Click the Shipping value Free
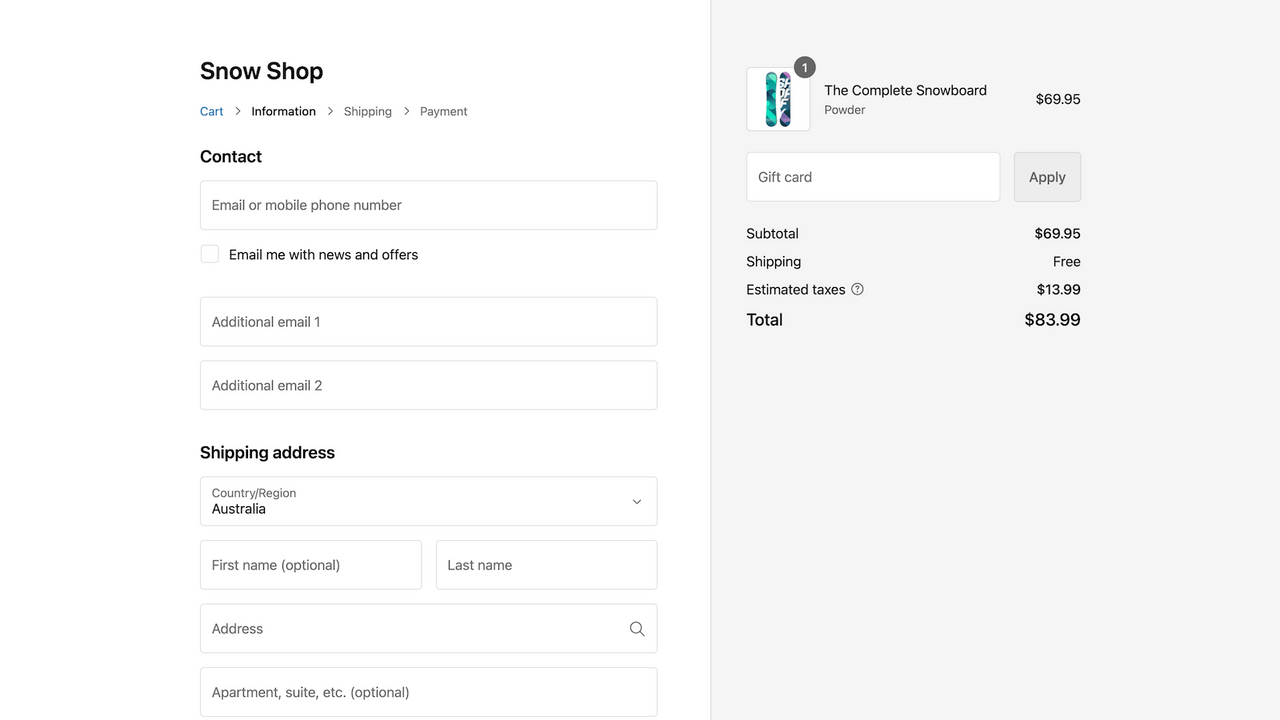The image size is (1280, 720). [x=1067, y=261]
